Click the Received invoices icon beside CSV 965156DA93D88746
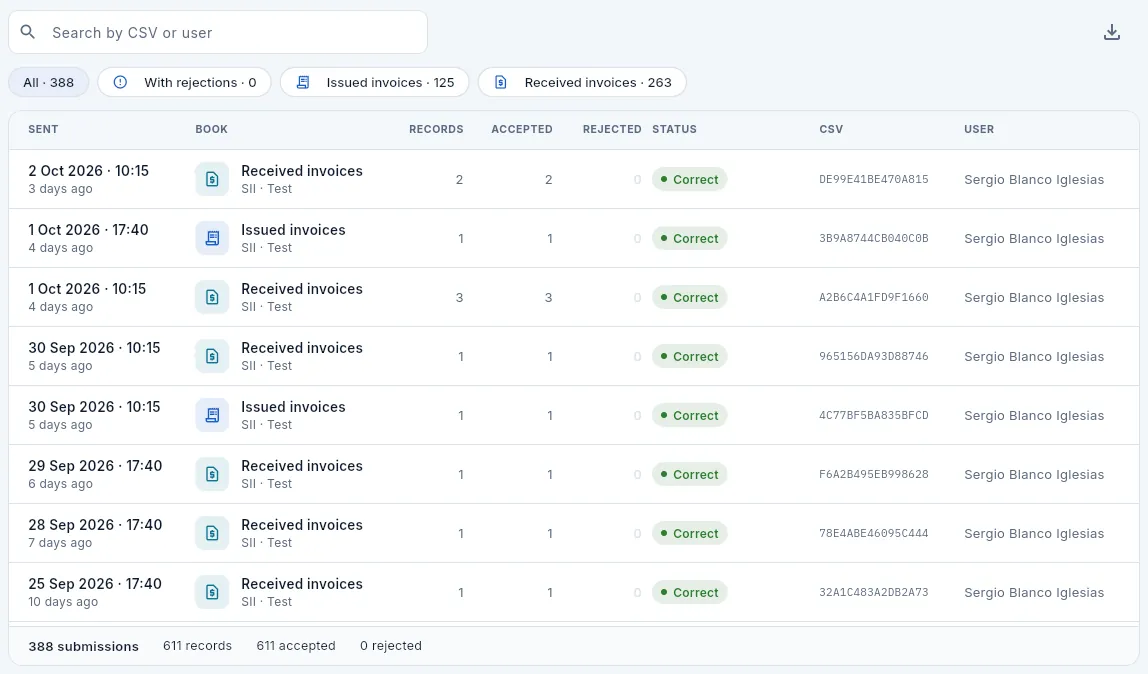This screenshot has width=1148, height=674. 212,356
